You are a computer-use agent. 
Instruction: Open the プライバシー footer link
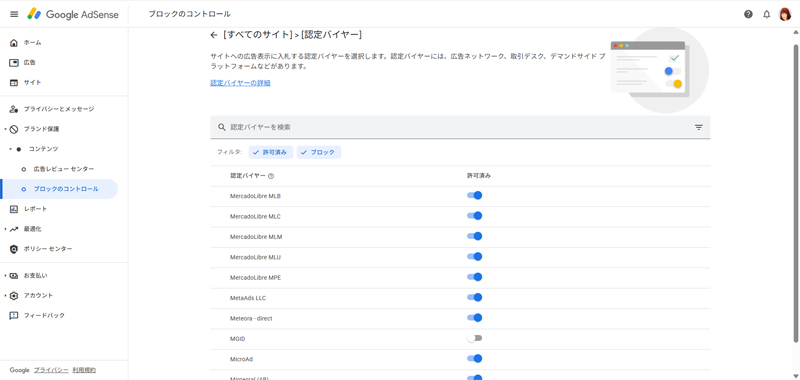(51, 370)
